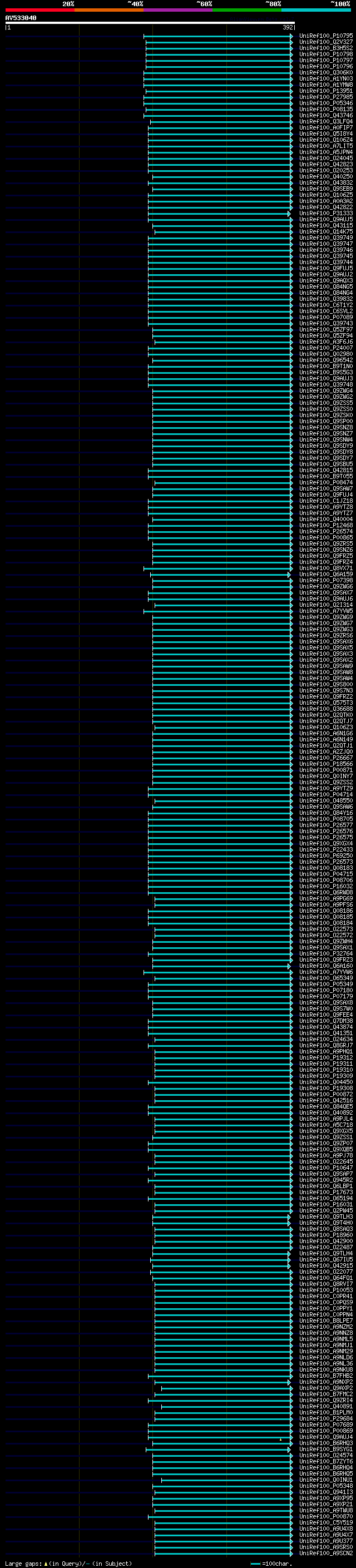
Task: Click the '=100char.' scale legend
Action: click(x=277, y=1563)
